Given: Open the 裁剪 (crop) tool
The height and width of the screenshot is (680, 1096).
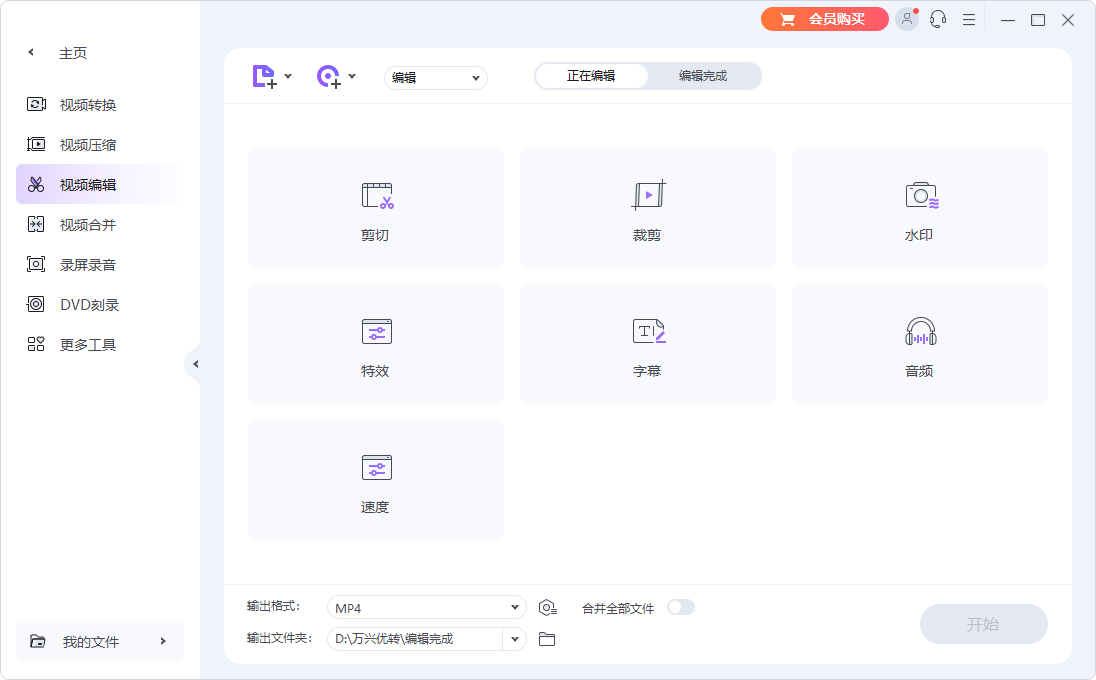Looking at the screenshot, I should pyautogui.click(x=647, y=207).
